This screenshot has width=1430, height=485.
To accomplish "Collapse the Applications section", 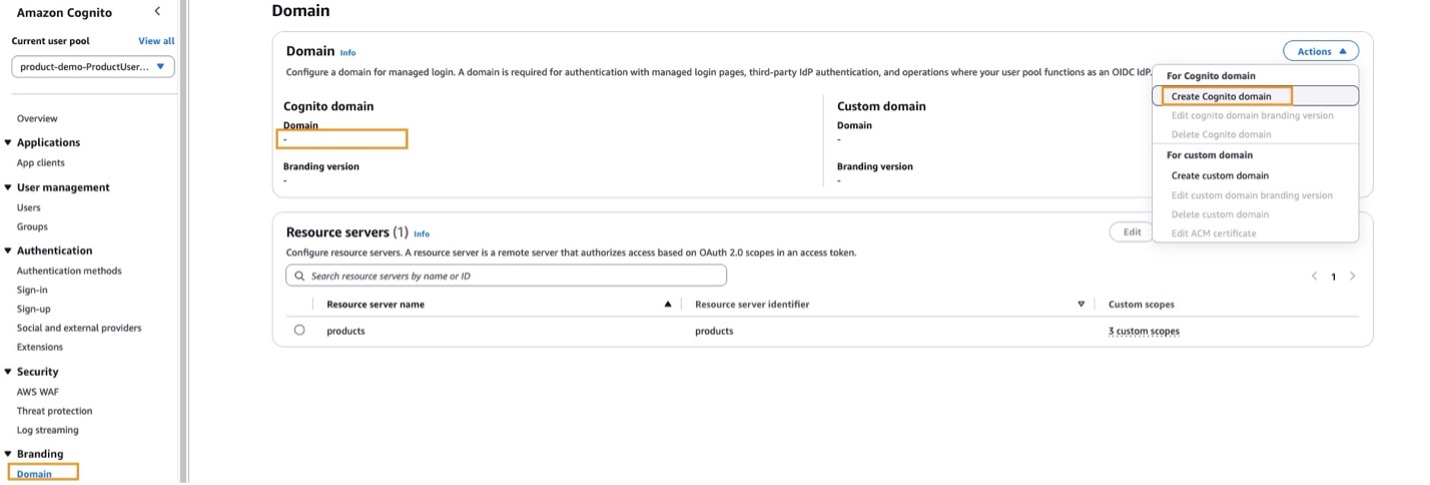I will coord(9,143).
